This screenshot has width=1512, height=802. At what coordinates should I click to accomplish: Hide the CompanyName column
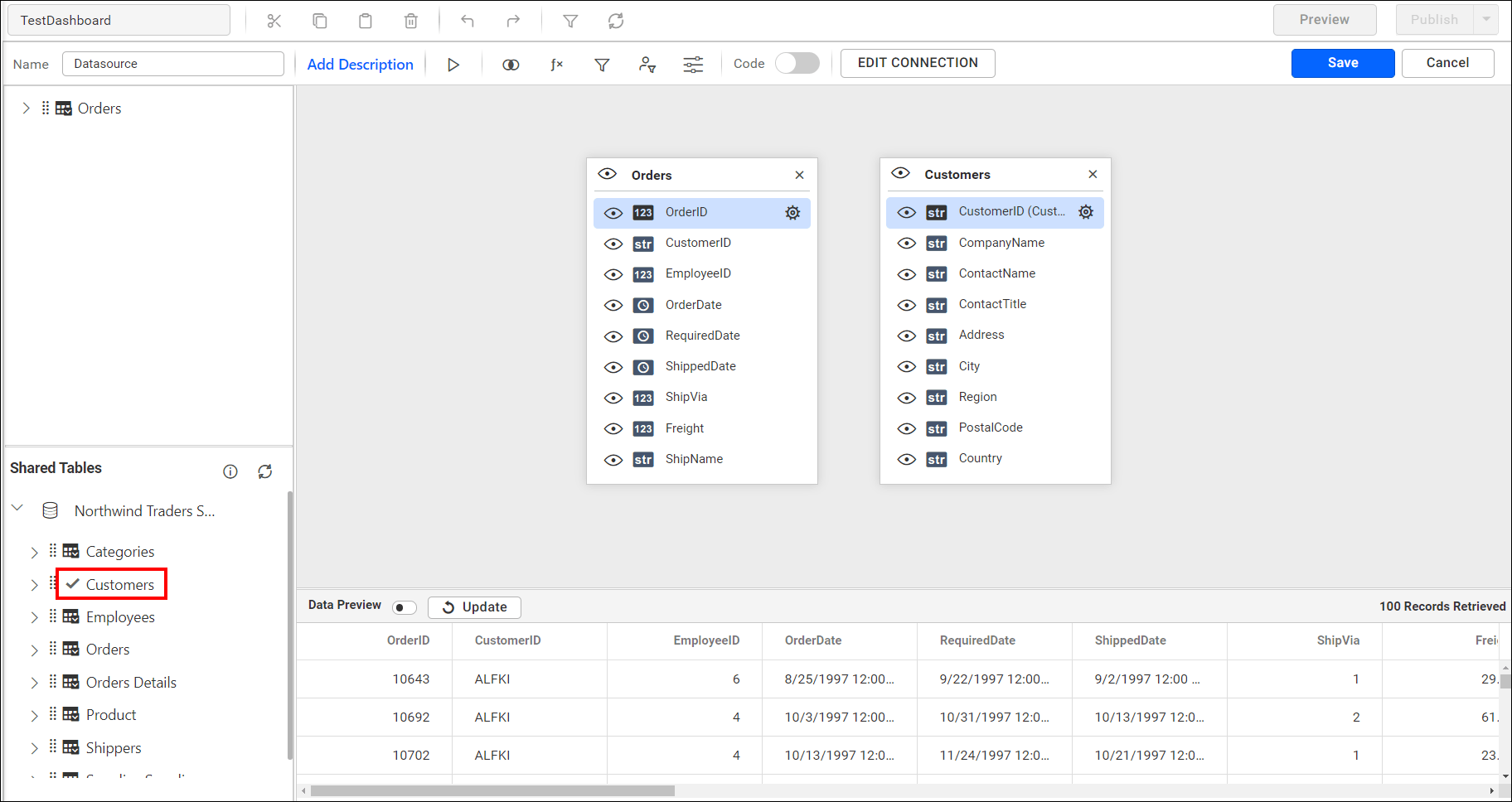[907, 243]
